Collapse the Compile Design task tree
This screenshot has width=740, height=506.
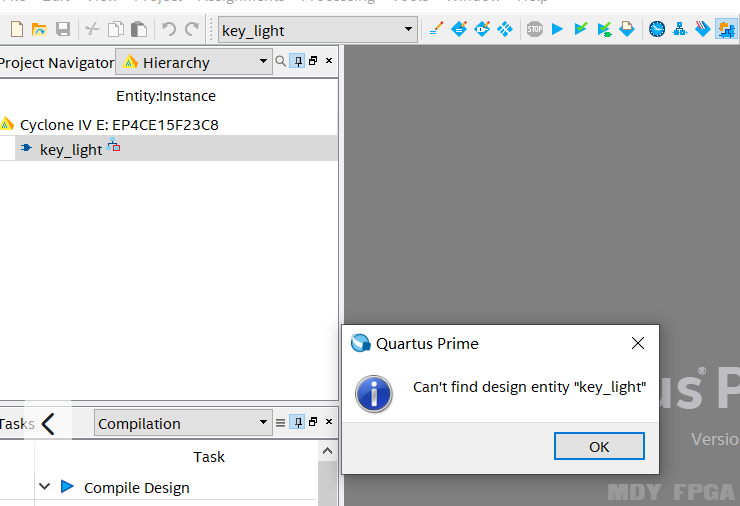[44, 487]
